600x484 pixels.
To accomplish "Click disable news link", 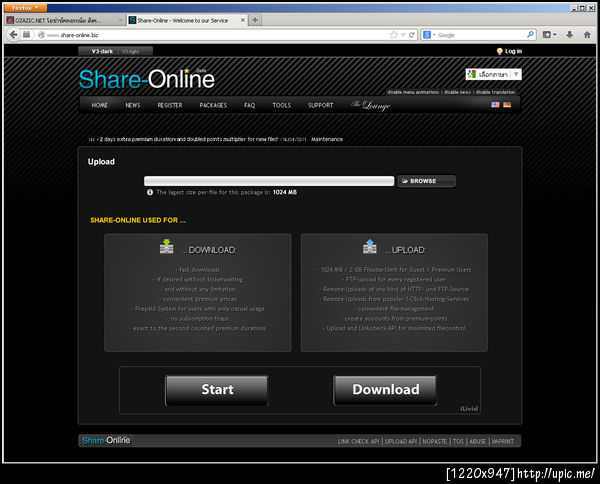I will [x=457, y=92].
